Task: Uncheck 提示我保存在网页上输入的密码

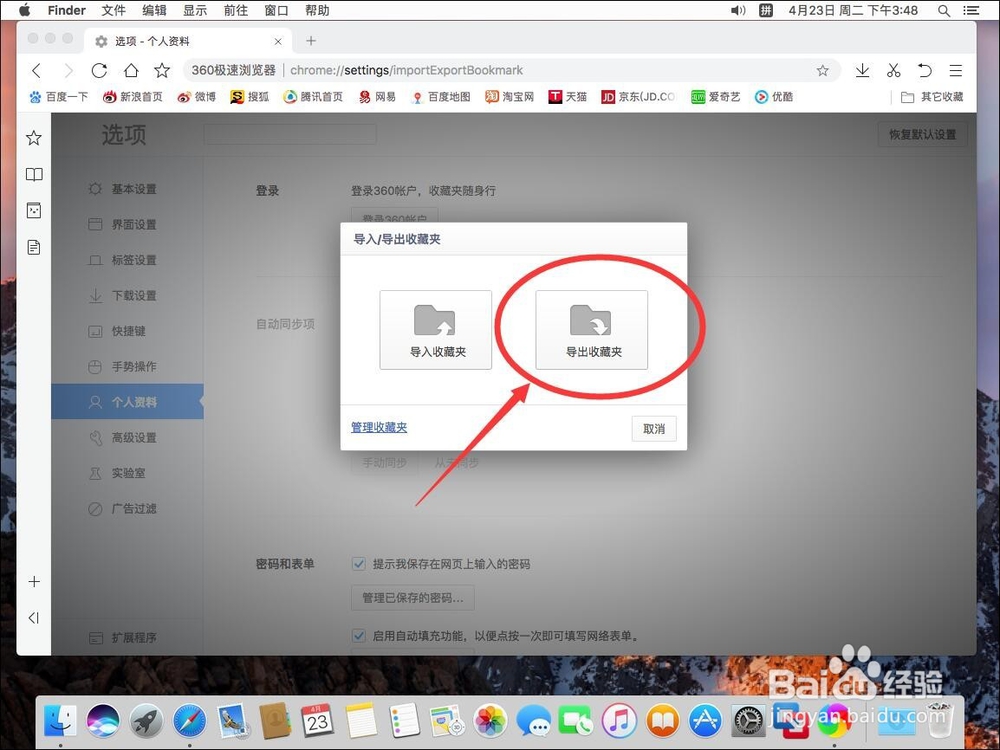Action: pyautogui.click(x=358, y=564)
